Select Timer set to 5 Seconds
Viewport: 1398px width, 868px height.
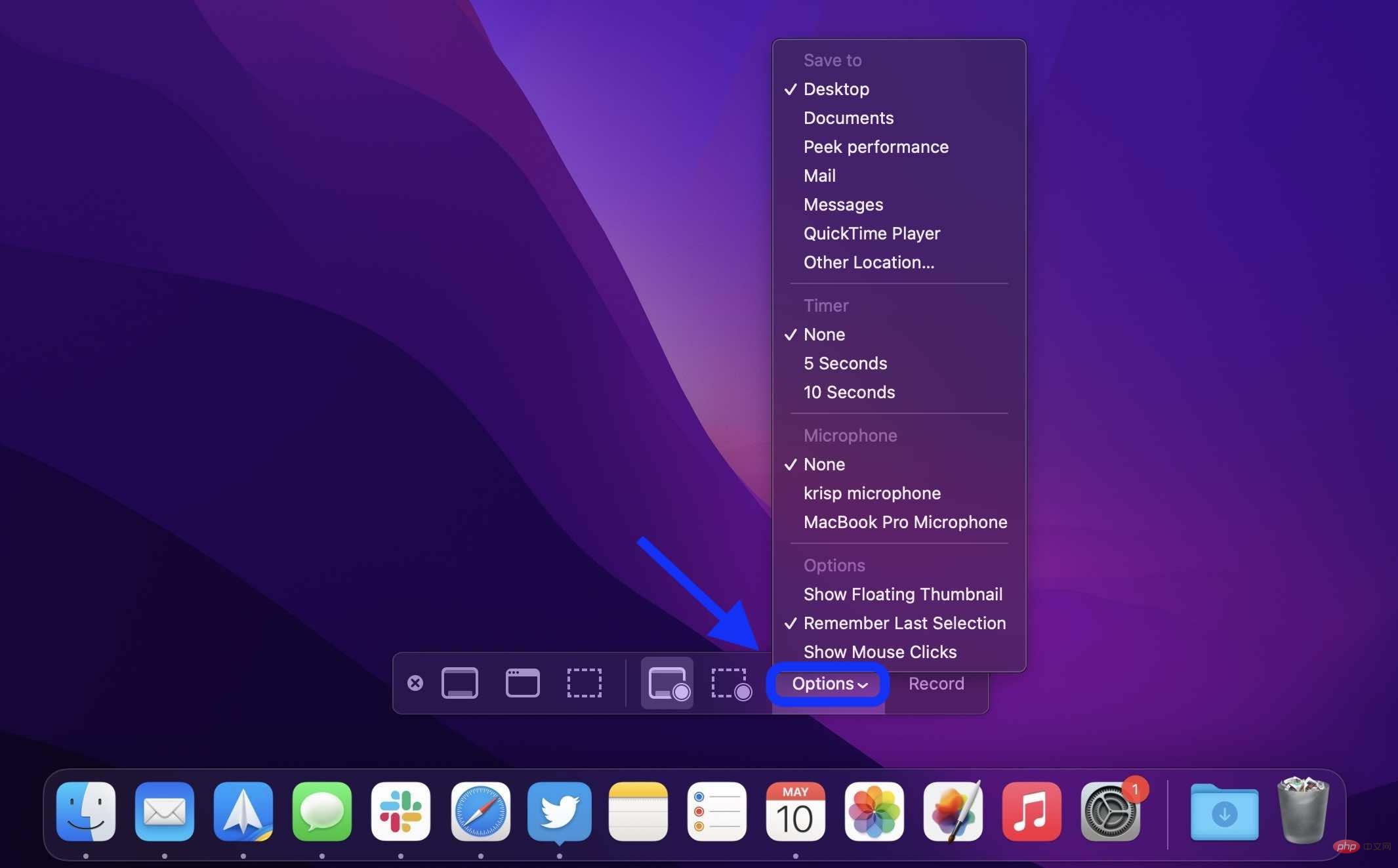(844, 363)
